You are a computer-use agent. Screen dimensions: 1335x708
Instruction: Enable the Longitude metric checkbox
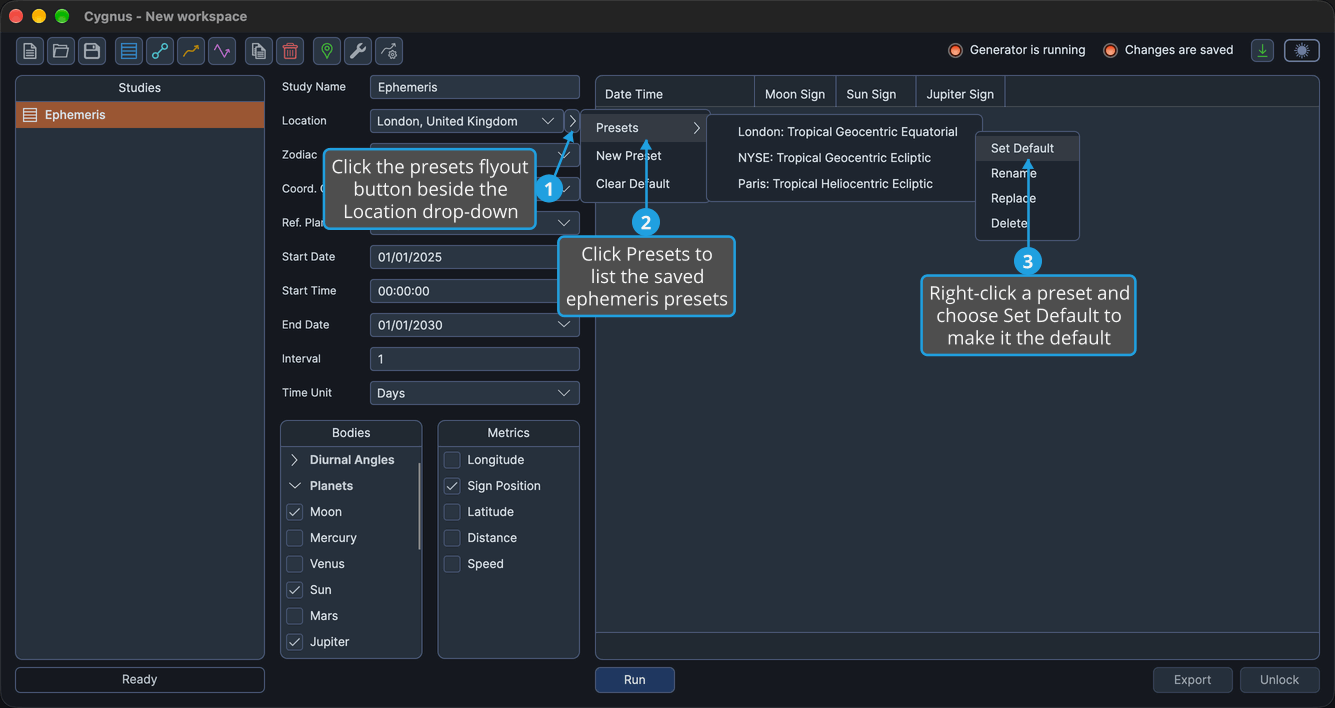click(x=452, y=460)
